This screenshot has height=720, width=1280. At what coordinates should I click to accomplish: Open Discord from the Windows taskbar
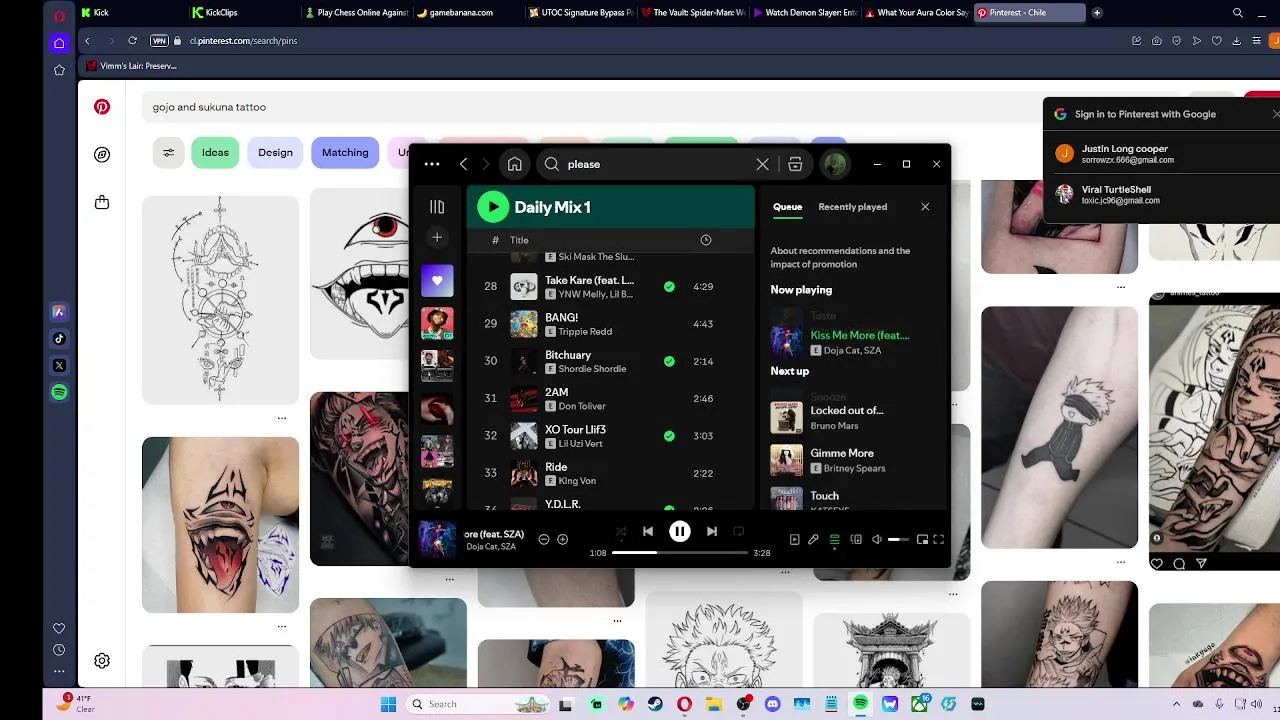click(x=772, y=704)
